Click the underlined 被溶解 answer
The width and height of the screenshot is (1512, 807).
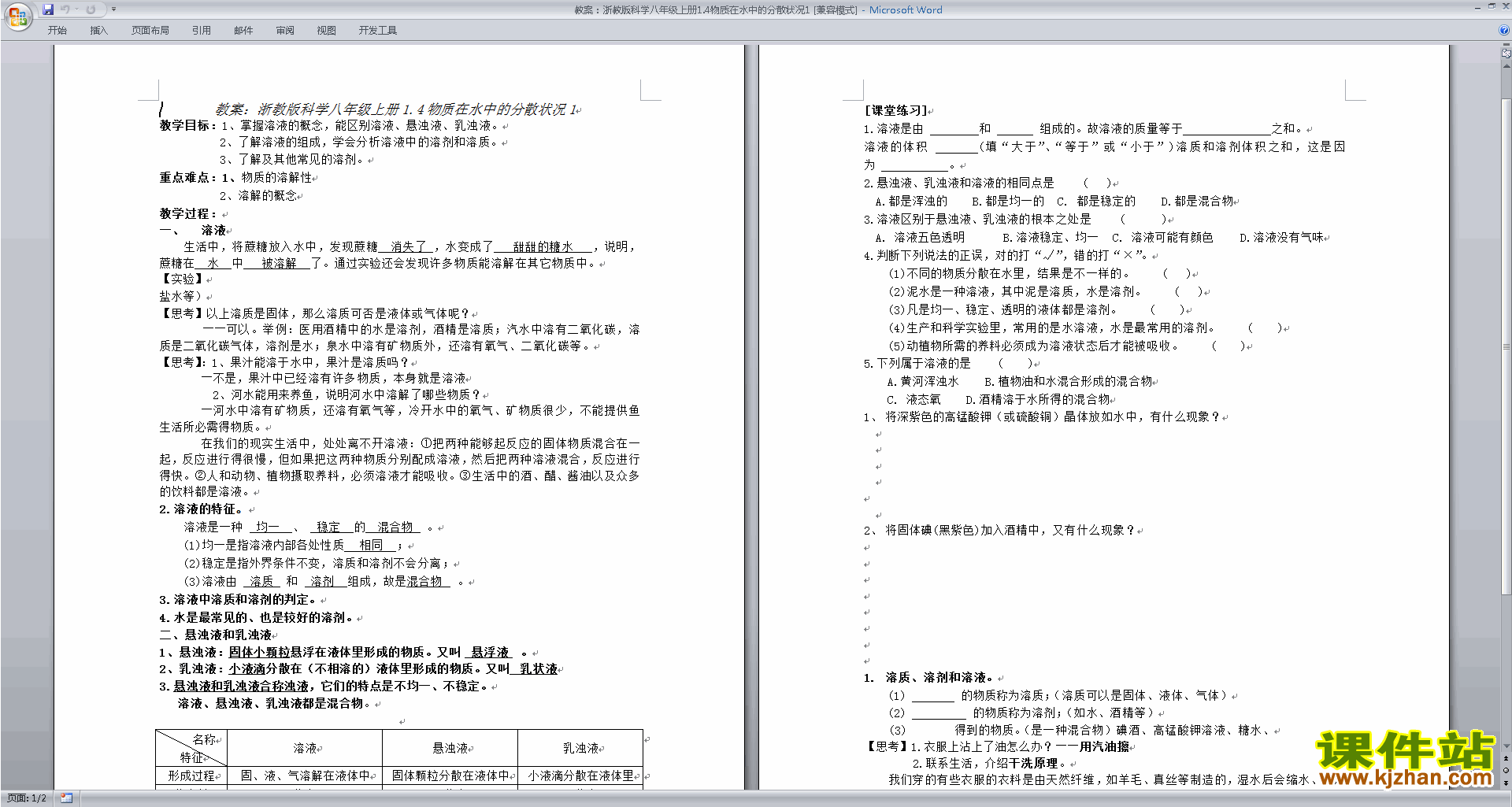click(279, 263)
